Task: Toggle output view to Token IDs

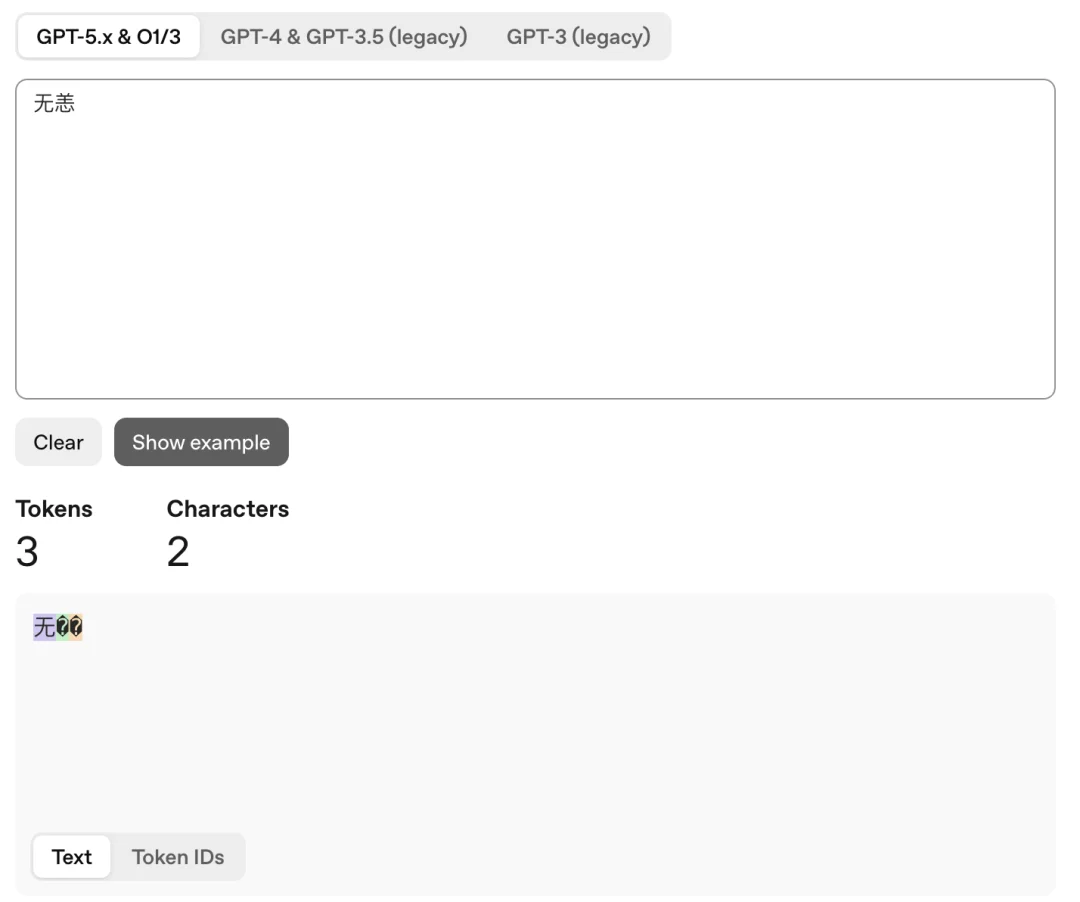Action: pos(178,857)
